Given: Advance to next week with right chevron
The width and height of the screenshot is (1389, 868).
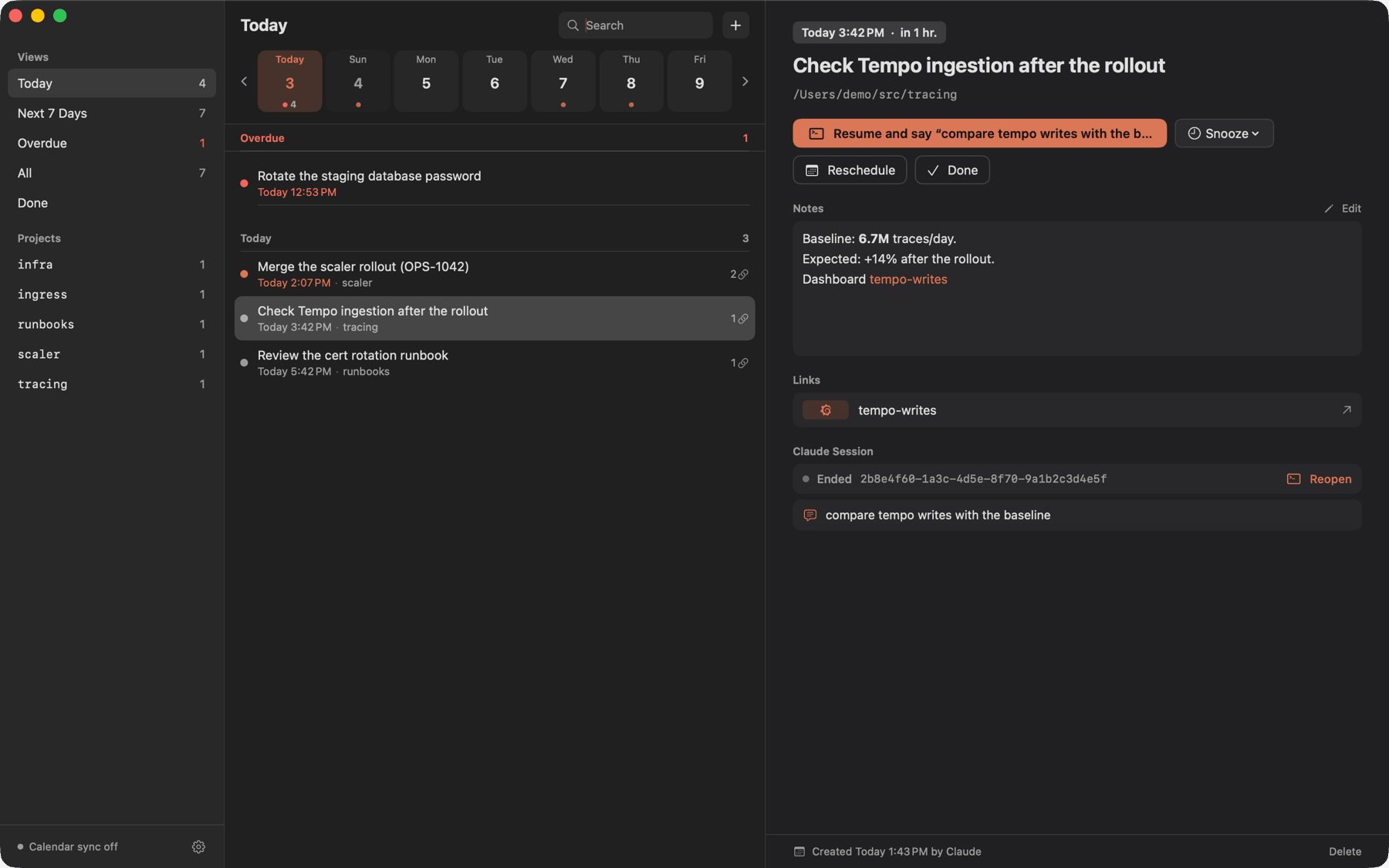Looking at the screenshot, I should tap(745, 81).
